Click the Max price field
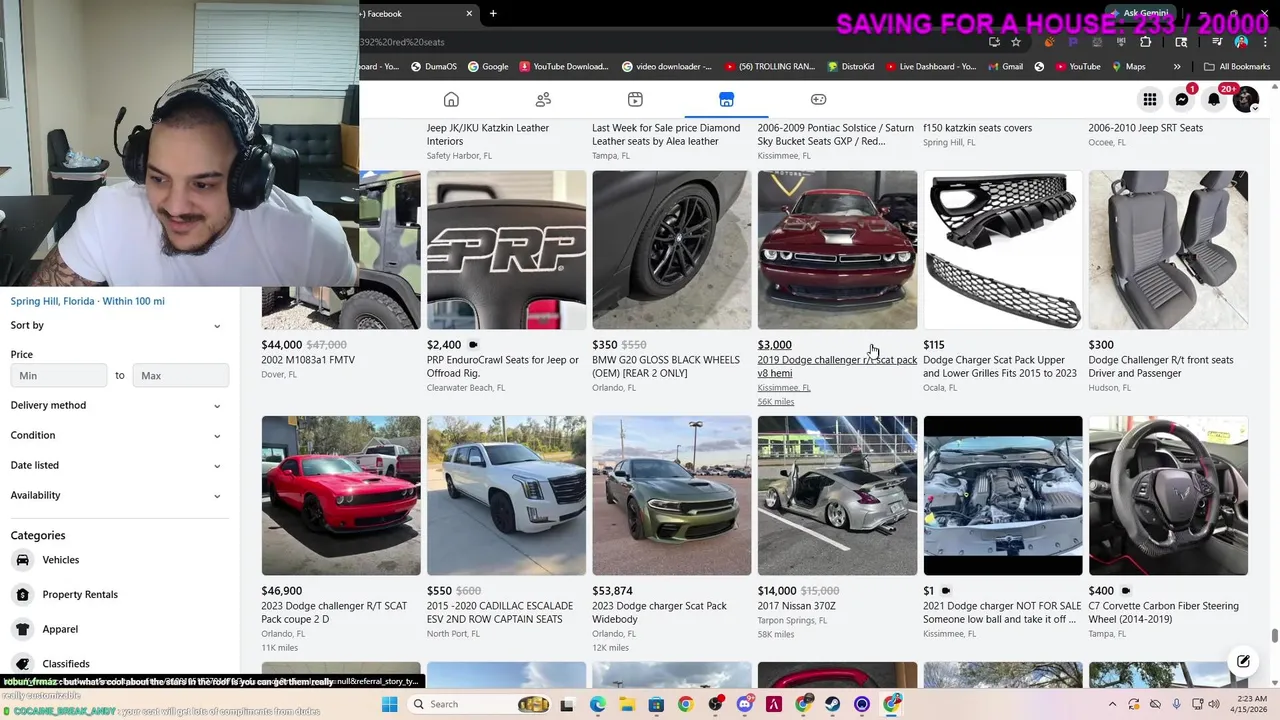This screenshot has height=720, width=1280. (x=180, y=375)
